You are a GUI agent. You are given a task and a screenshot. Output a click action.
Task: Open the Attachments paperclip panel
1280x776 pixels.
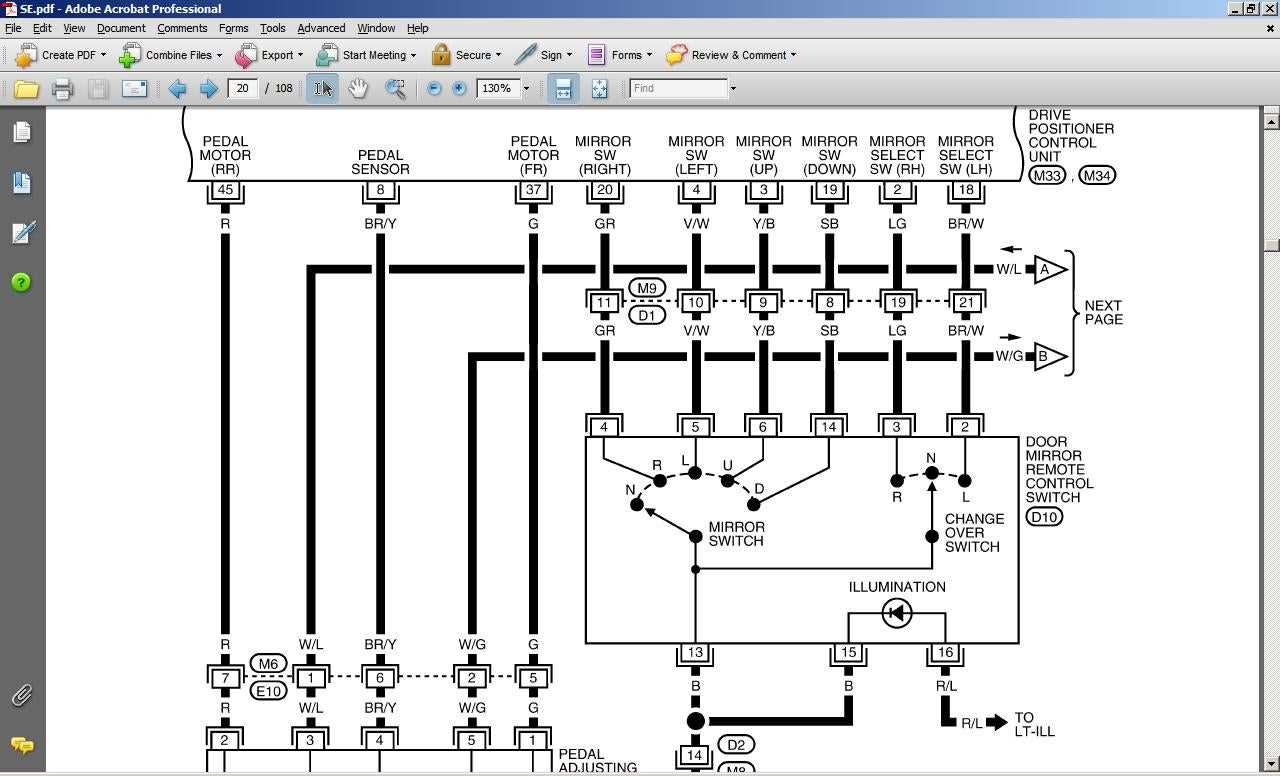coord(22,695)
